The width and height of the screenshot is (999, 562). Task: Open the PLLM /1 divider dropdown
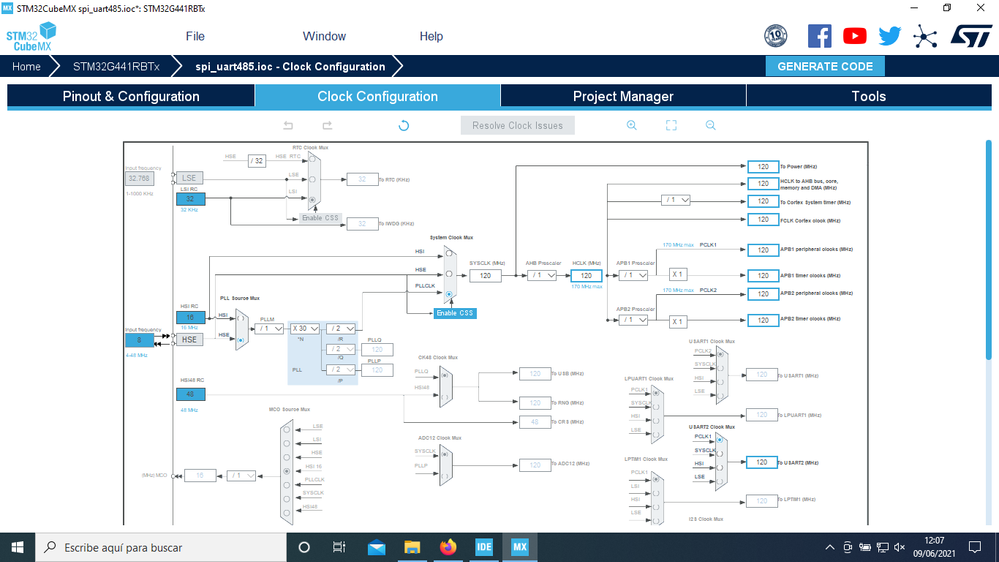pyautogui.click(x=270, y=329)
